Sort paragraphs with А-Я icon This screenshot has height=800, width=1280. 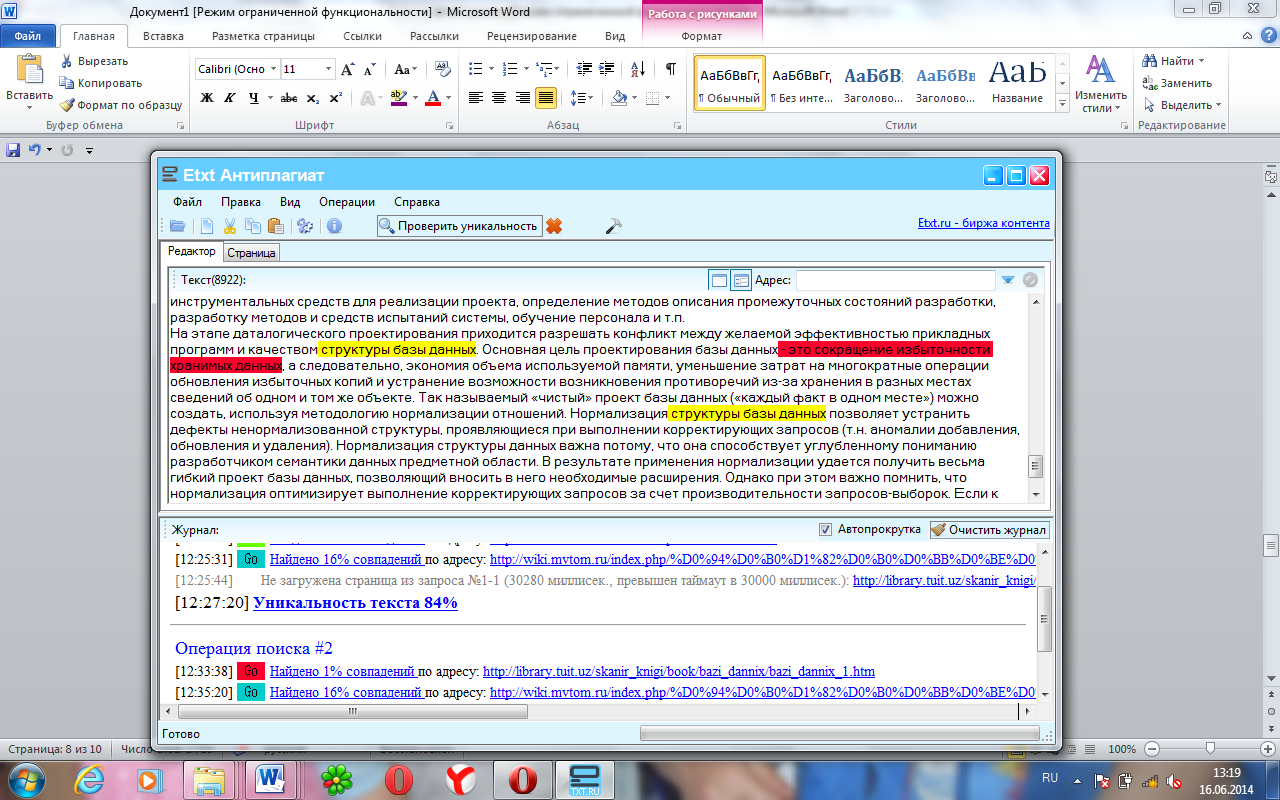(x=638, y=69)
